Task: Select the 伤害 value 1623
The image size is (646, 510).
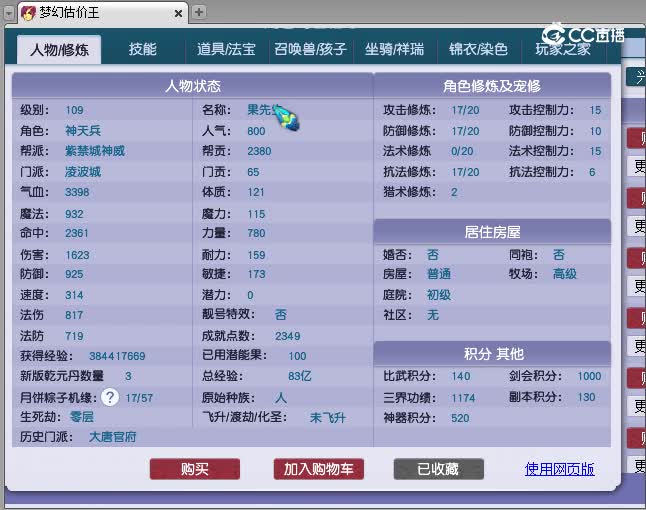Action: pos(77,255)
